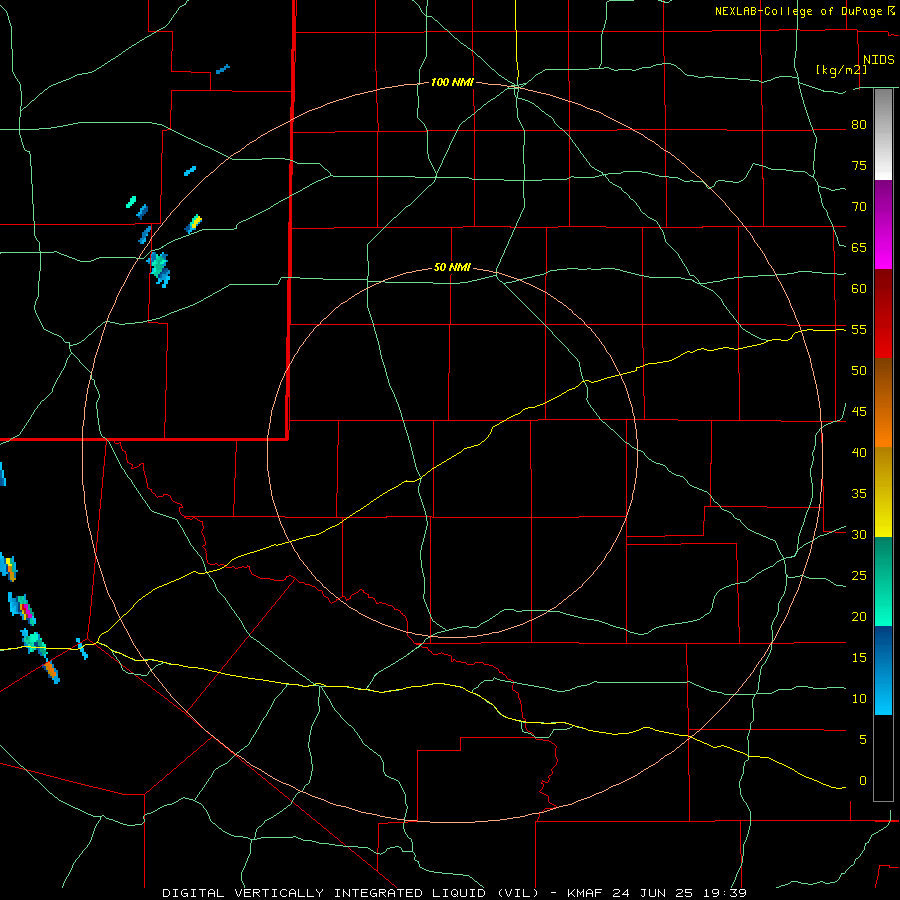
Task: Click the 50 value on color scale
Action: pyautogui.click(x=859, y=371)
